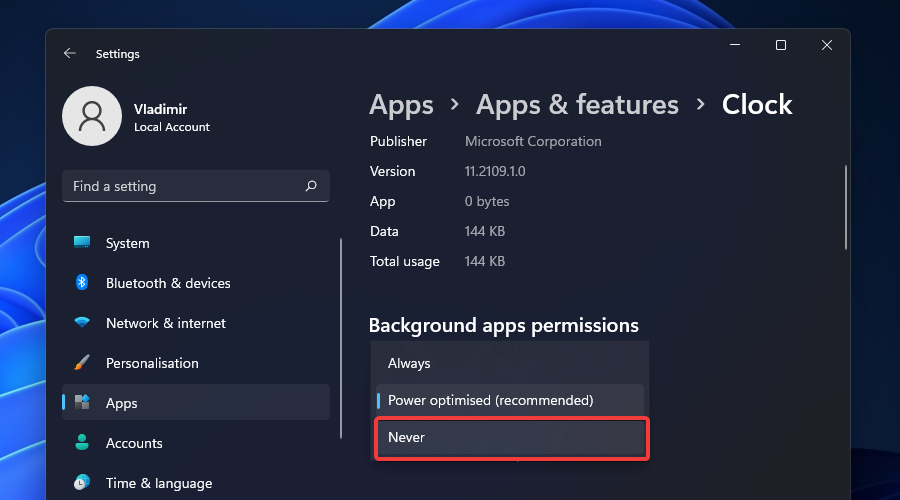The height and width of the screenshot is (500, 900).
Task: Click the Total usage 144 KB value
Action: 484,261
